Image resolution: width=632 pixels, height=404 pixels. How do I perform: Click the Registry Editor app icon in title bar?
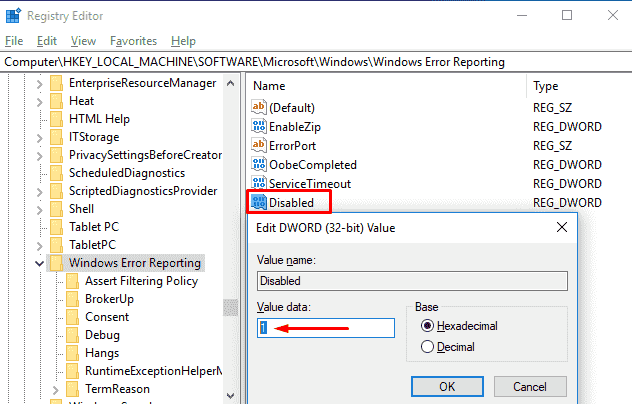pyautogui.click(x=13, y=16)
